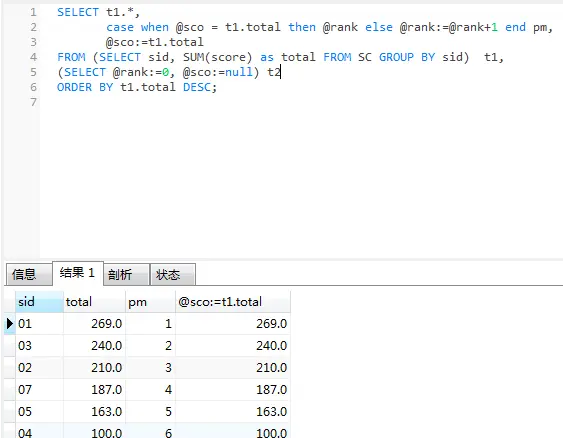The image size is (563, 438).
Task: Click line number 4 in the gutter
Action: tap(33, 57)
